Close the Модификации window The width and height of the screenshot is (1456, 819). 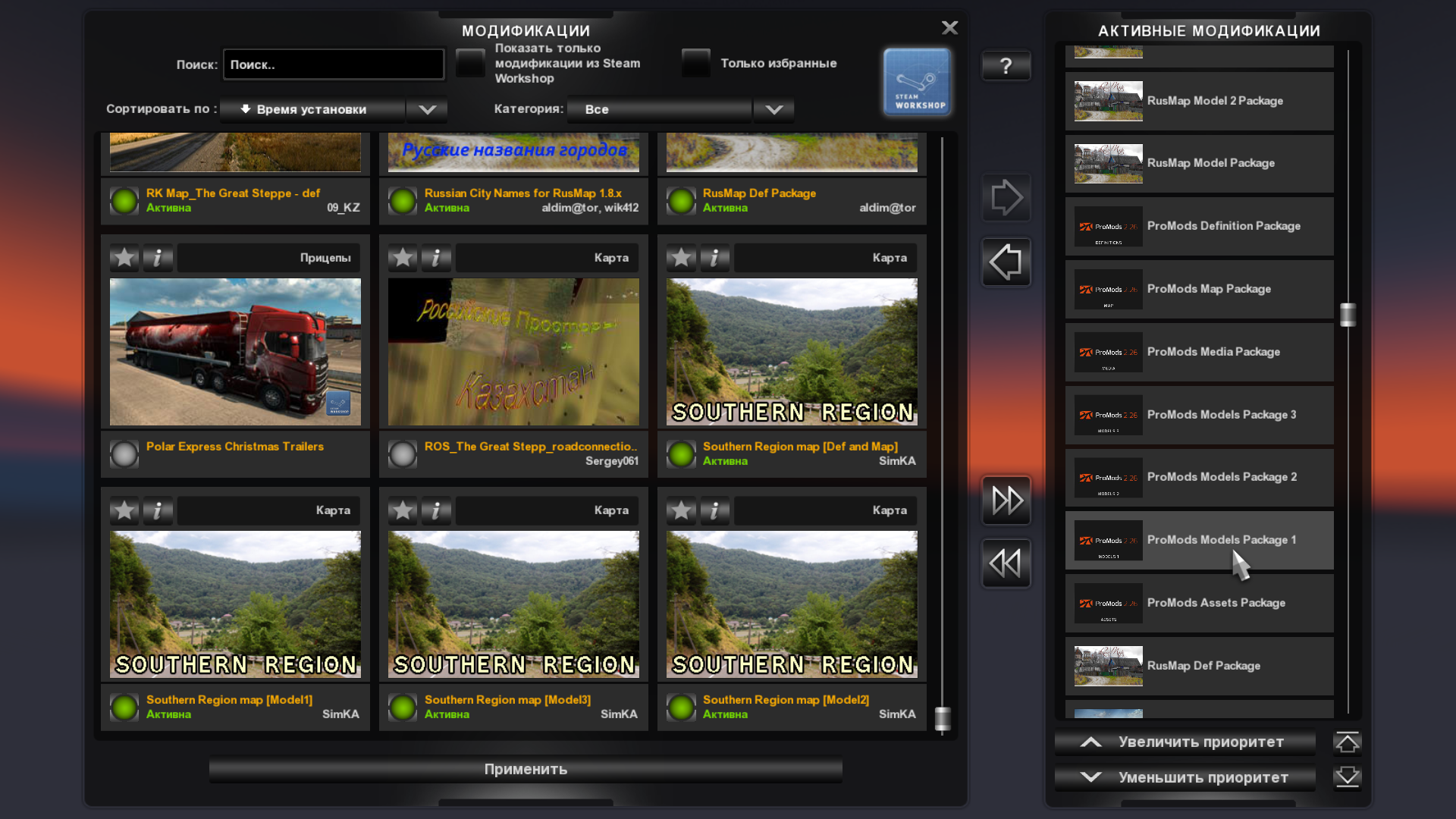[x=949, y=28]
